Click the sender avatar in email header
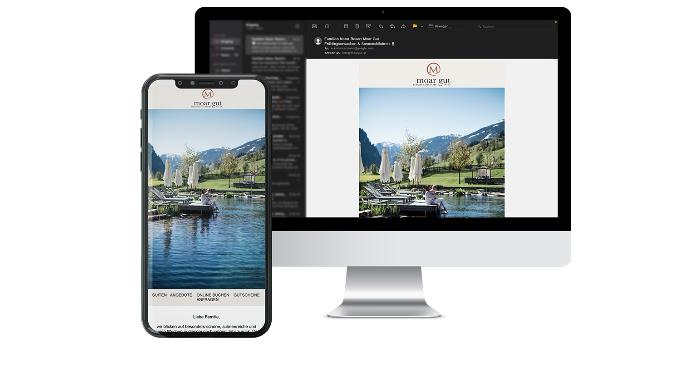Screen dimensions: 694x390 [x=318, y=41]
